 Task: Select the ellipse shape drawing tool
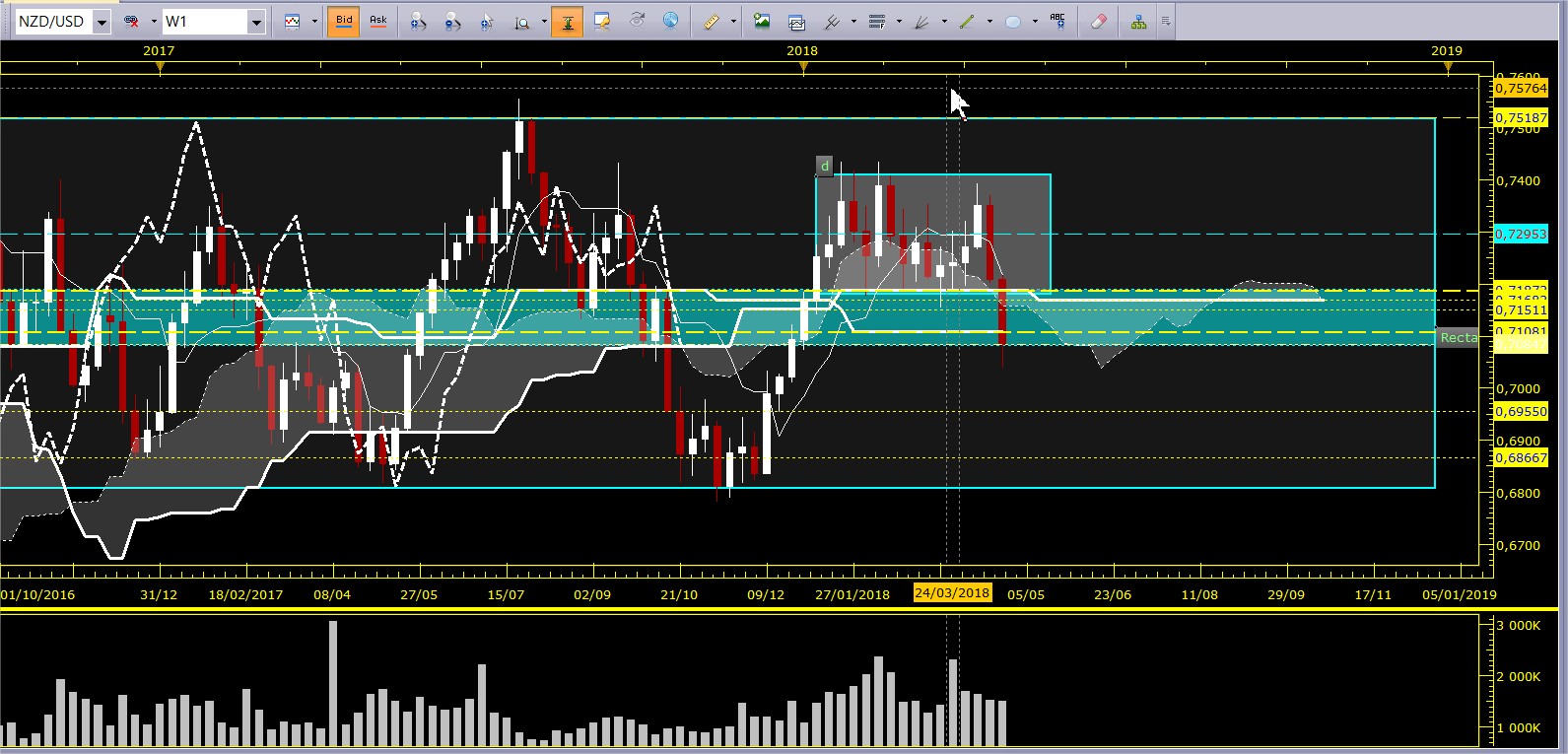click(x=1012, y=21)
